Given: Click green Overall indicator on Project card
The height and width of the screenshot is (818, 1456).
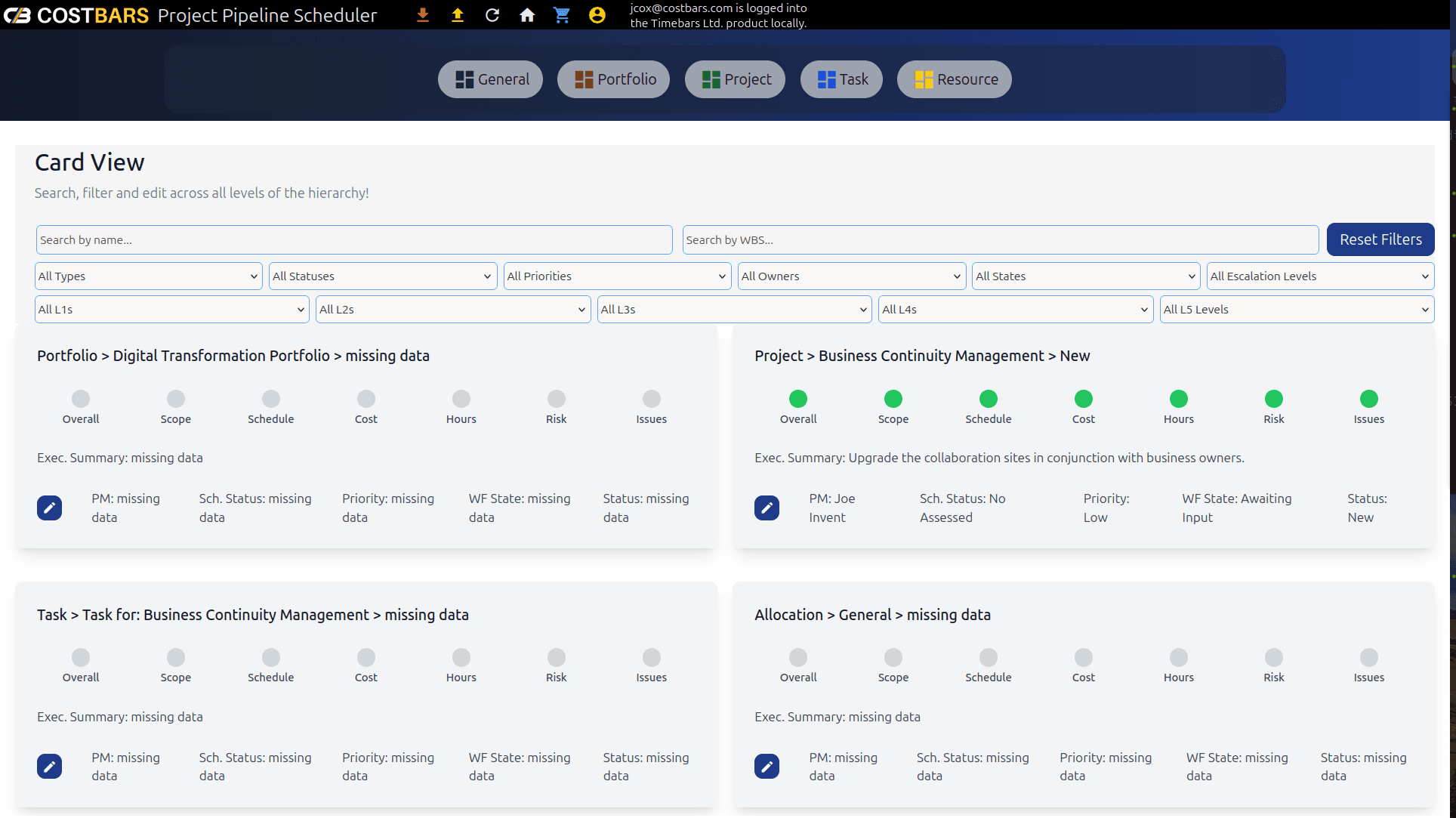Looking at the screenshot, I should 798,399.
